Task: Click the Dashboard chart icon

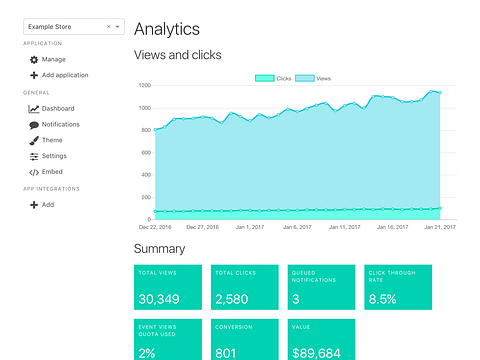Action: click(34, 109)
